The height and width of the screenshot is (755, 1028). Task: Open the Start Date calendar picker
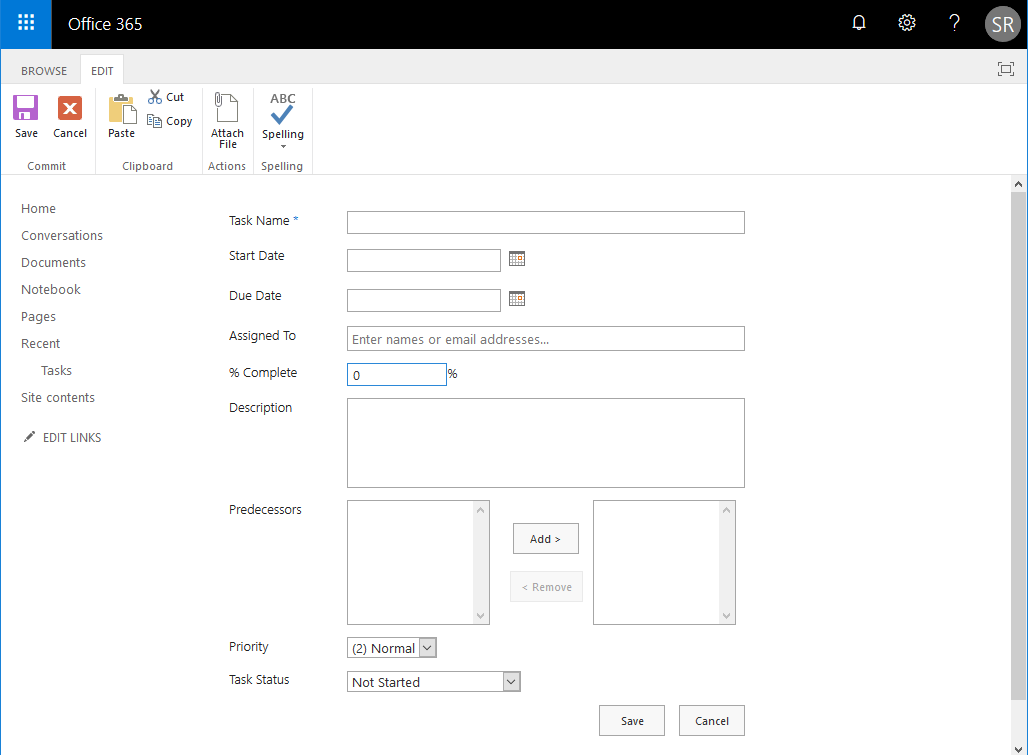click(517, 258)
